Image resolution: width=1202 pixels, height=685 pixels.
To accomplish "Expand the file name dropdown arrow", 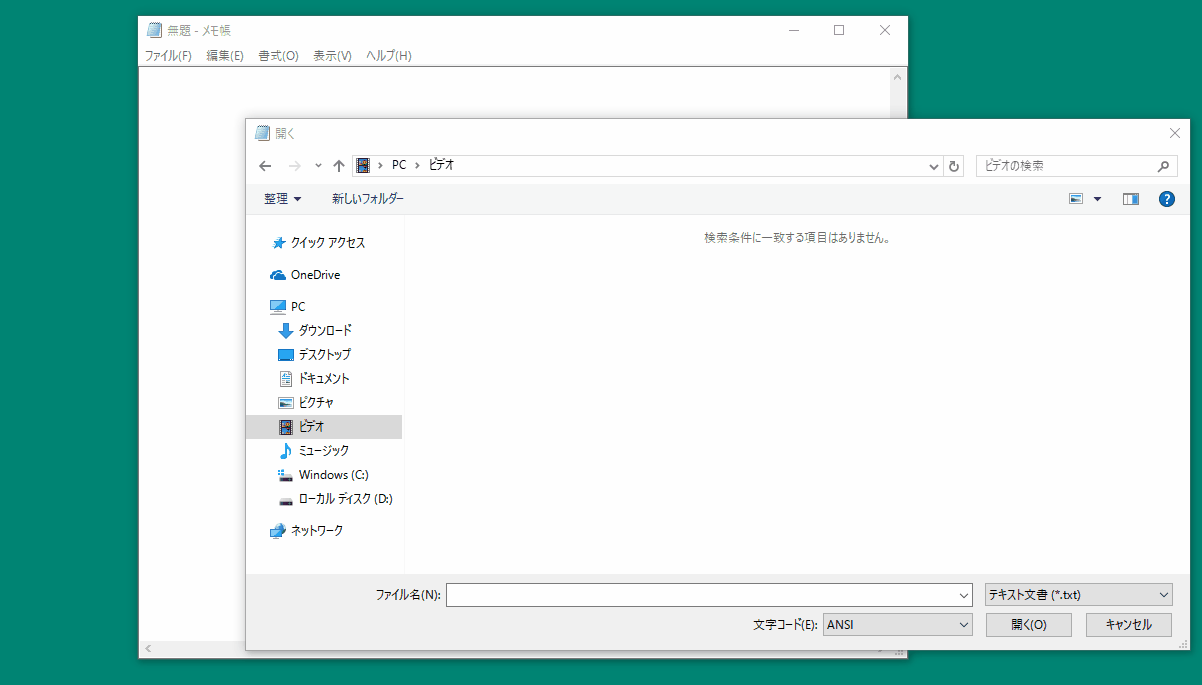I will [x=964, y=595].
